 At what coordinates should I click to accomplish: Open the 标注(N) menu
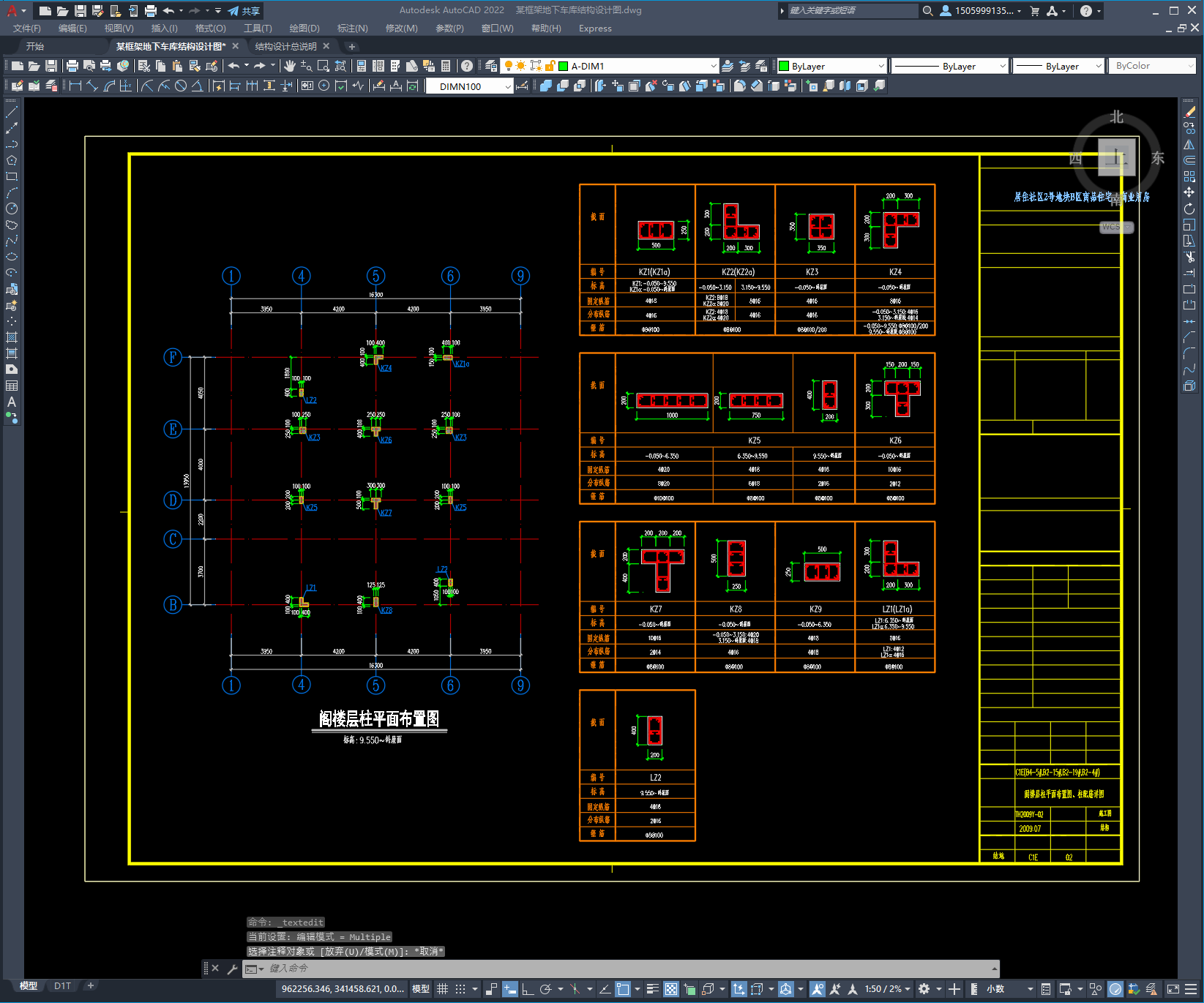point(353,29)
